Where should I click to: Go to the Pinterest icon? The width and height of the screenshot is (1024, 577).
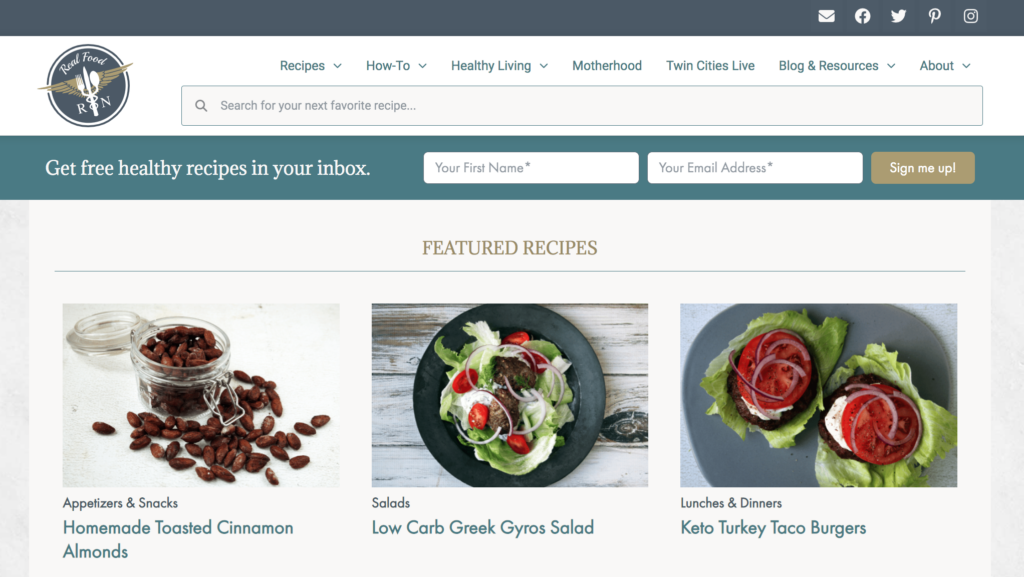(x=935, y=16)
